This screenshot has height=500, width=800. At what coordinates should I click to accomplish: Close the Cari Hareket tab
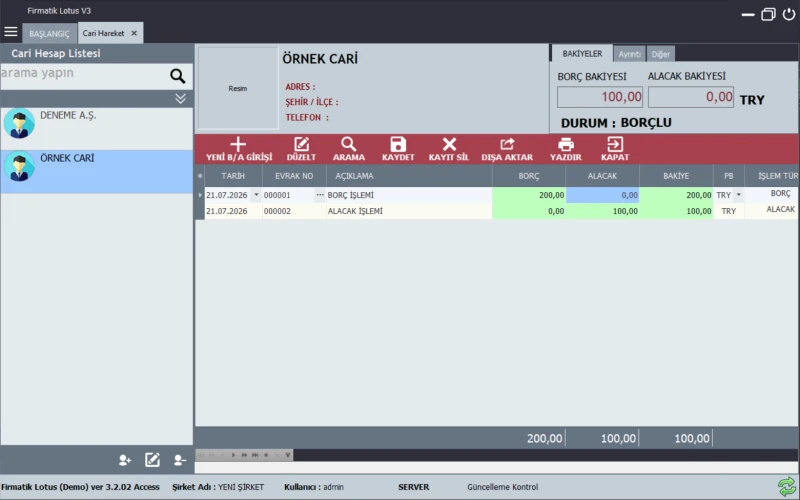(x=134, y=33)
